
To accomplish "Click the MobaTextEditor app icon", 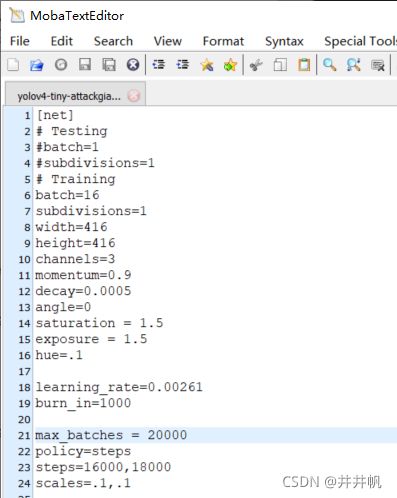I will tap(17, 15).
